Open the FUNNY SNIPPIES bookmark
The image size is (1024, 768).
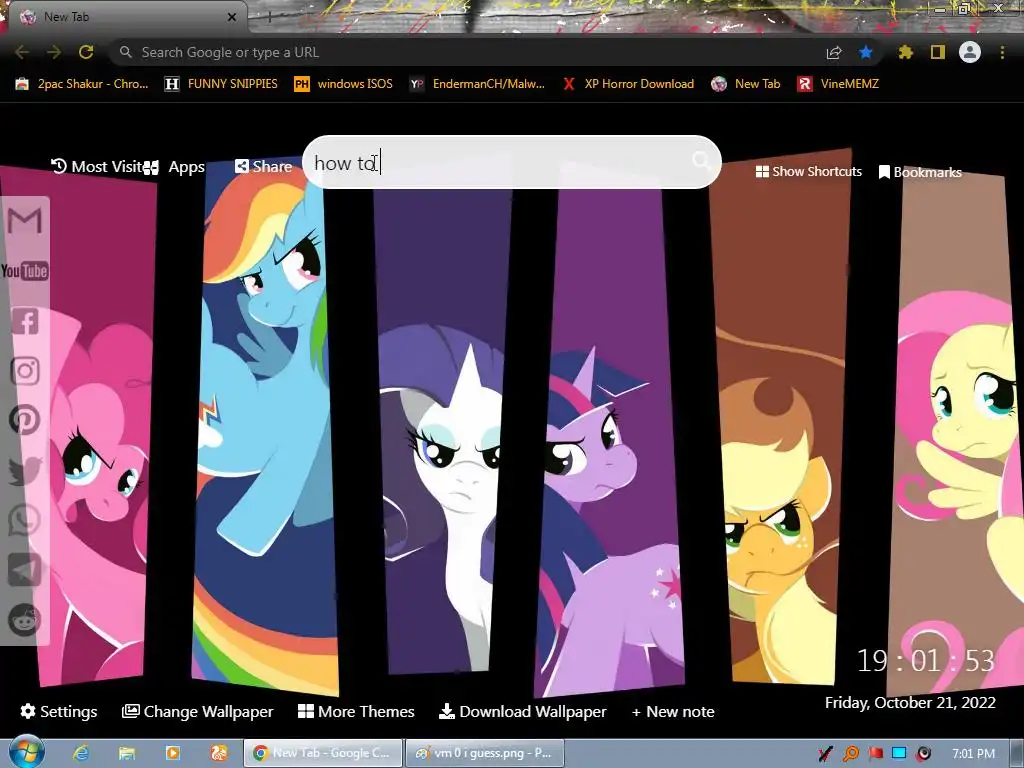tap(221, 84)
